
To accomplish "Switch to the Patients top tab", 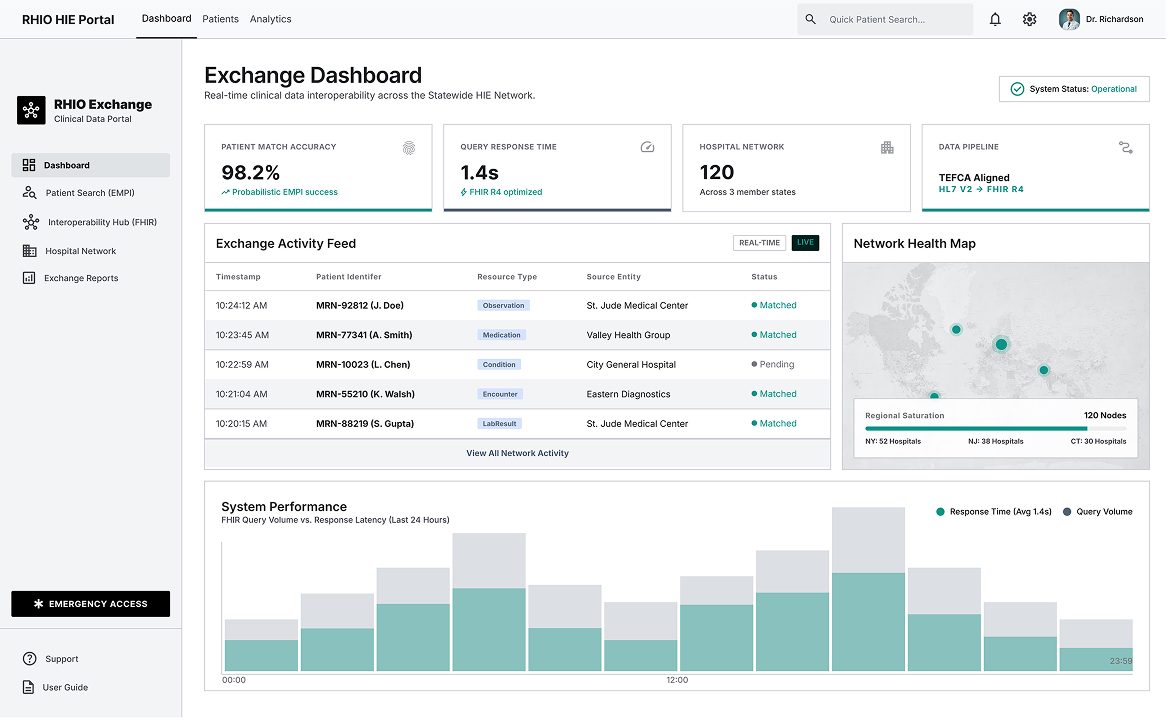I will tap(221, 19).
